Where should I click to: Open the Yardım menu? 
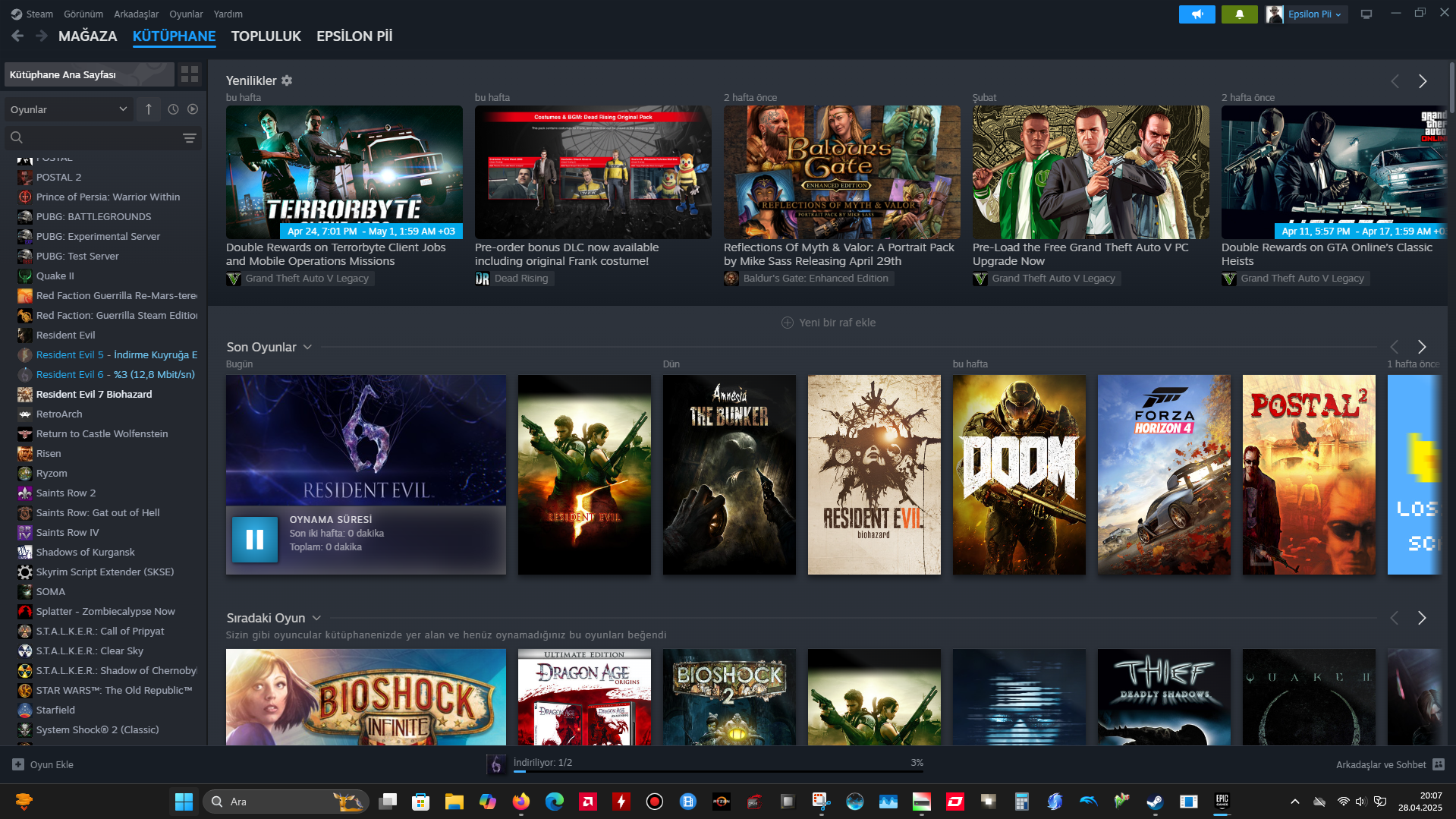pos(228,14)
